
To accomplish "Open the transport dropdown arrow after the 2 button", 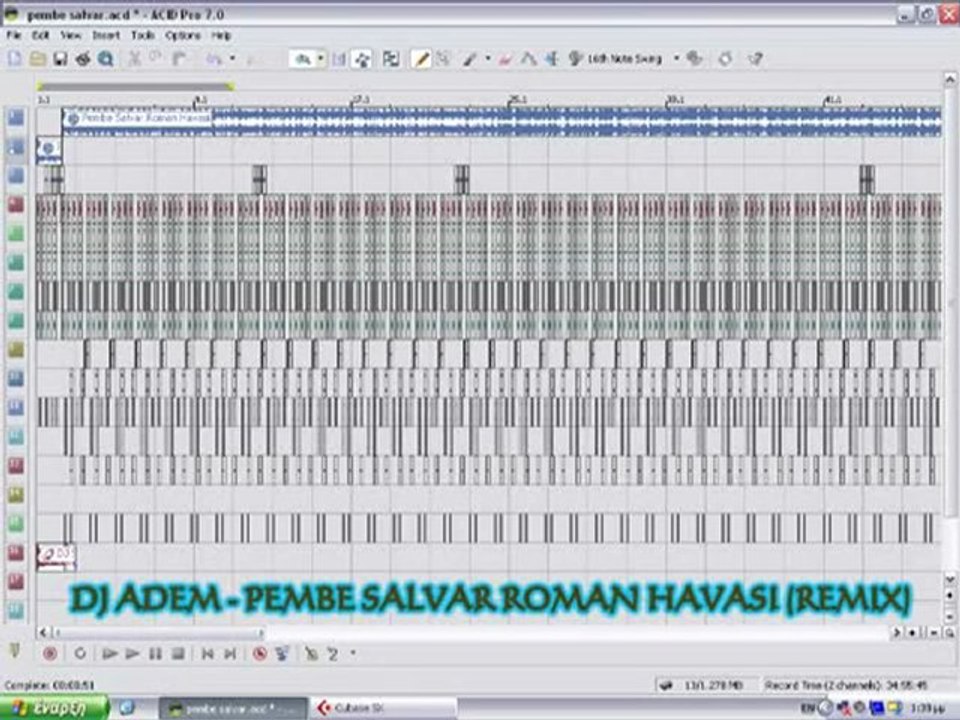I will coord(353,653).
